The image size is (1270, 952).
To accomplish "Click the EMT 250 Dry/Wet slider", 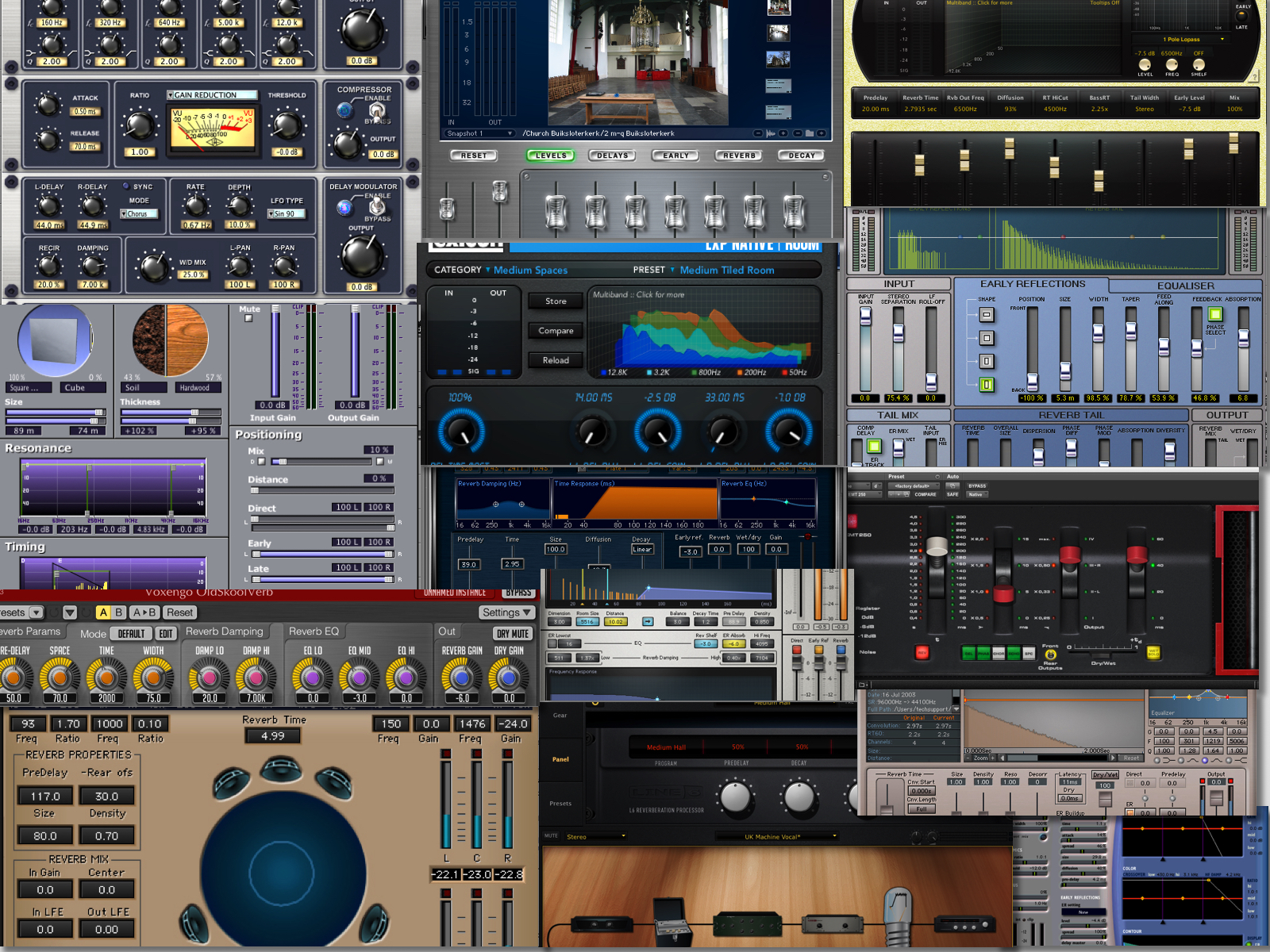I will coord(1101,656).
